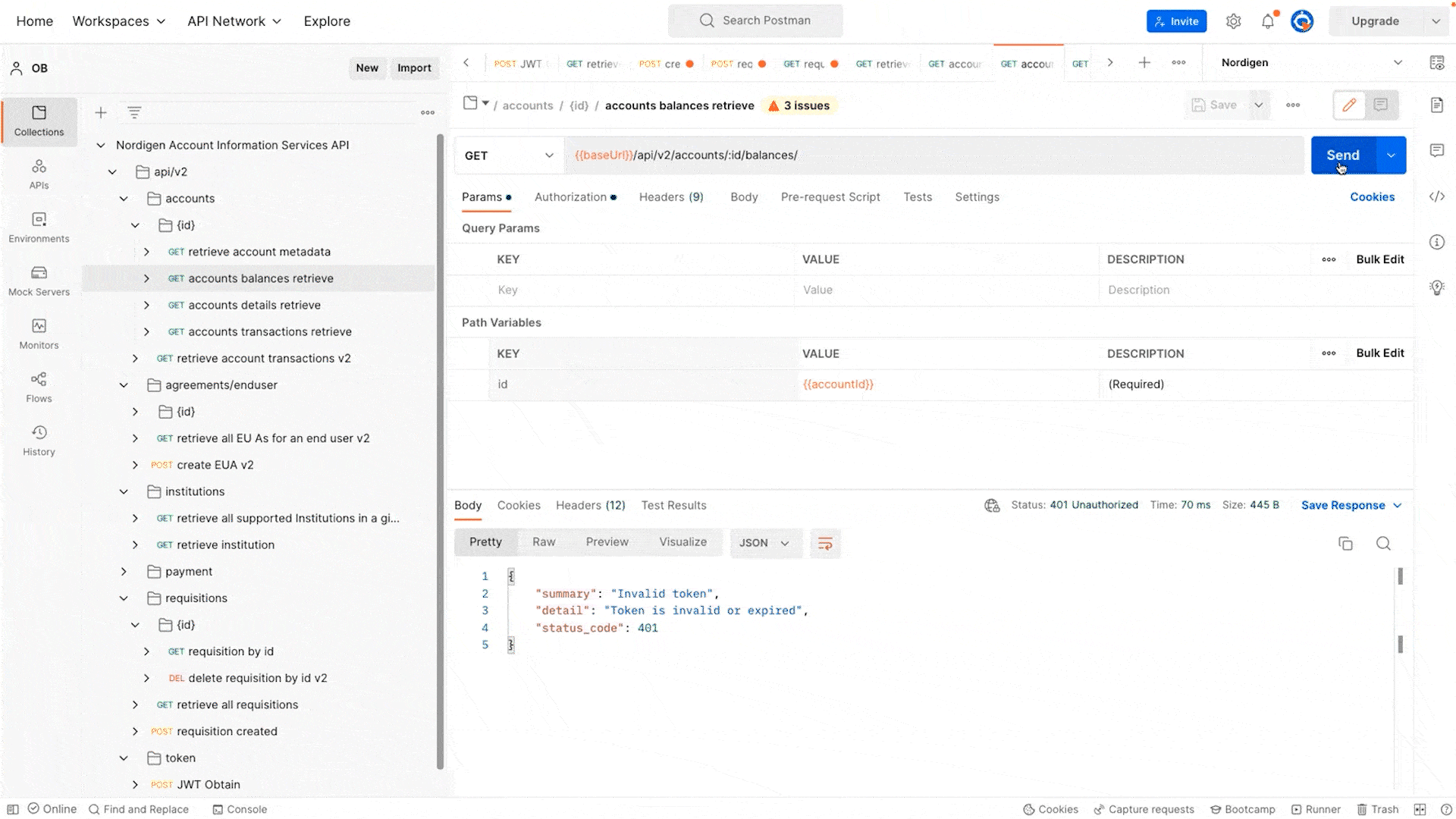Open the Flows sidebar section
Viewport: 1456px width, 819px height.
39,387
